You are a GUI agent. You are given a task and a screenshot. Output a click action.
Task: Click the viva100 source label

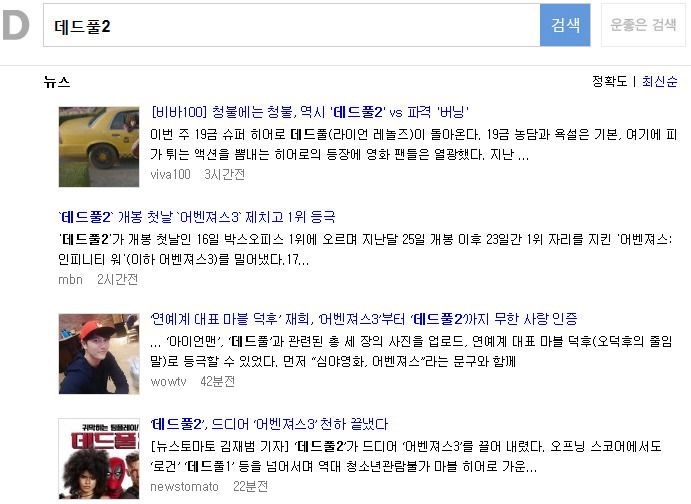click(171, 174)
